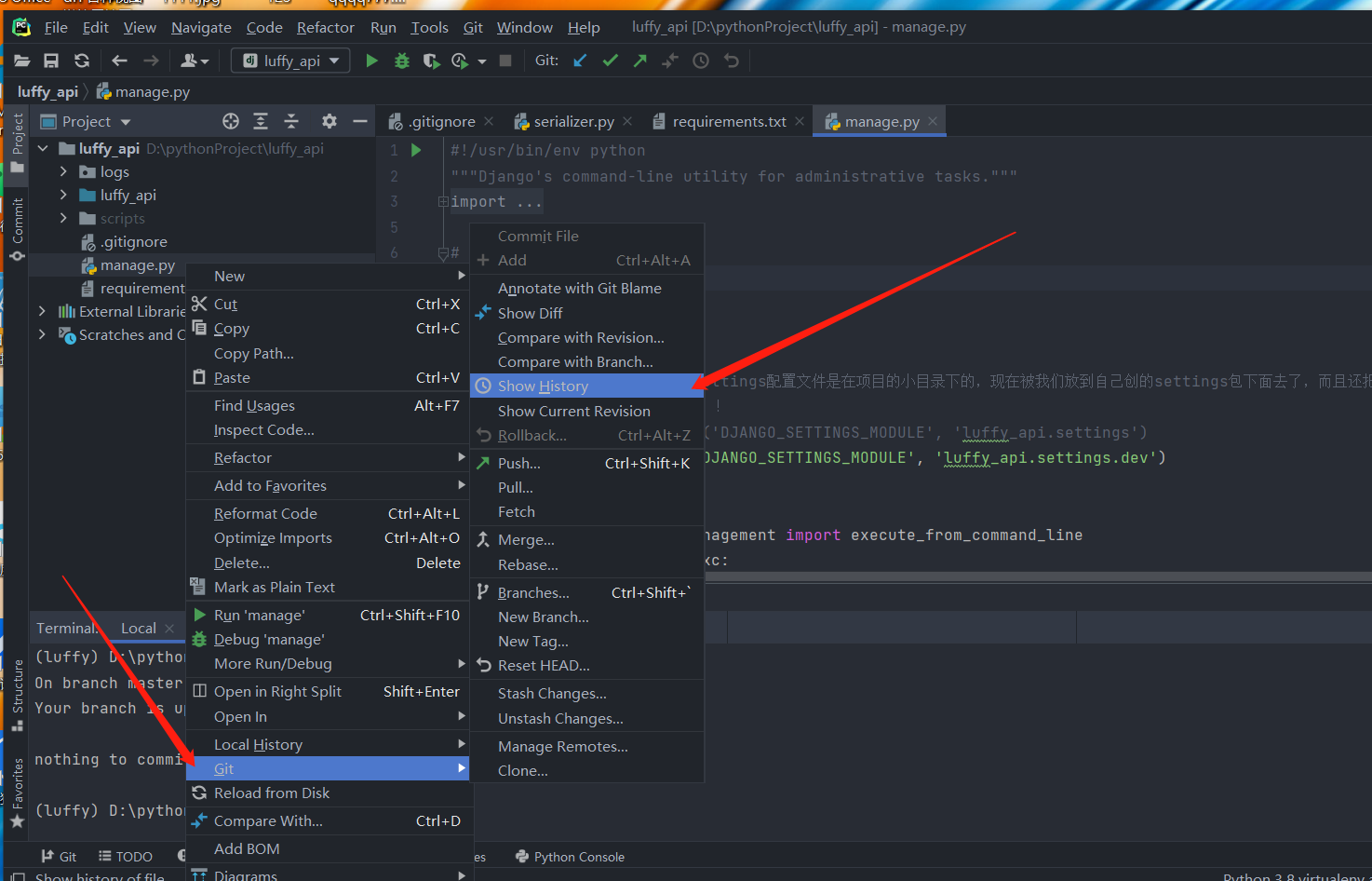Rollback changes with the undo icon
This screenshot has width=1372, height=881.
click(x=732, y=61)
